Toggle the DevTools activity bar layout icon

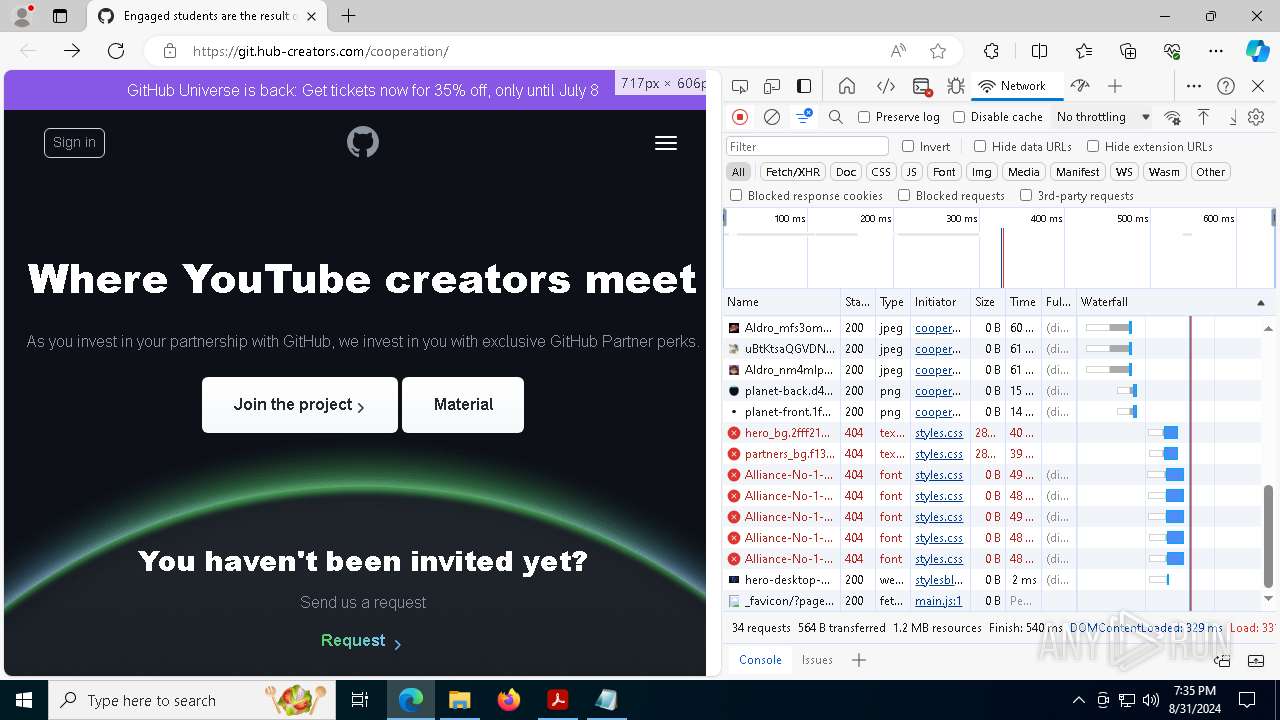pos(804,86)
